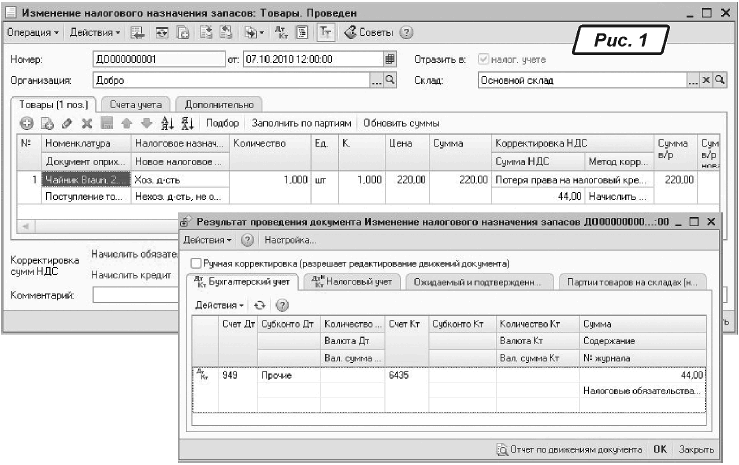Screen dimensions: 739x465
Task: Click the delete row X icon
Action: click(x=87, y=123)
